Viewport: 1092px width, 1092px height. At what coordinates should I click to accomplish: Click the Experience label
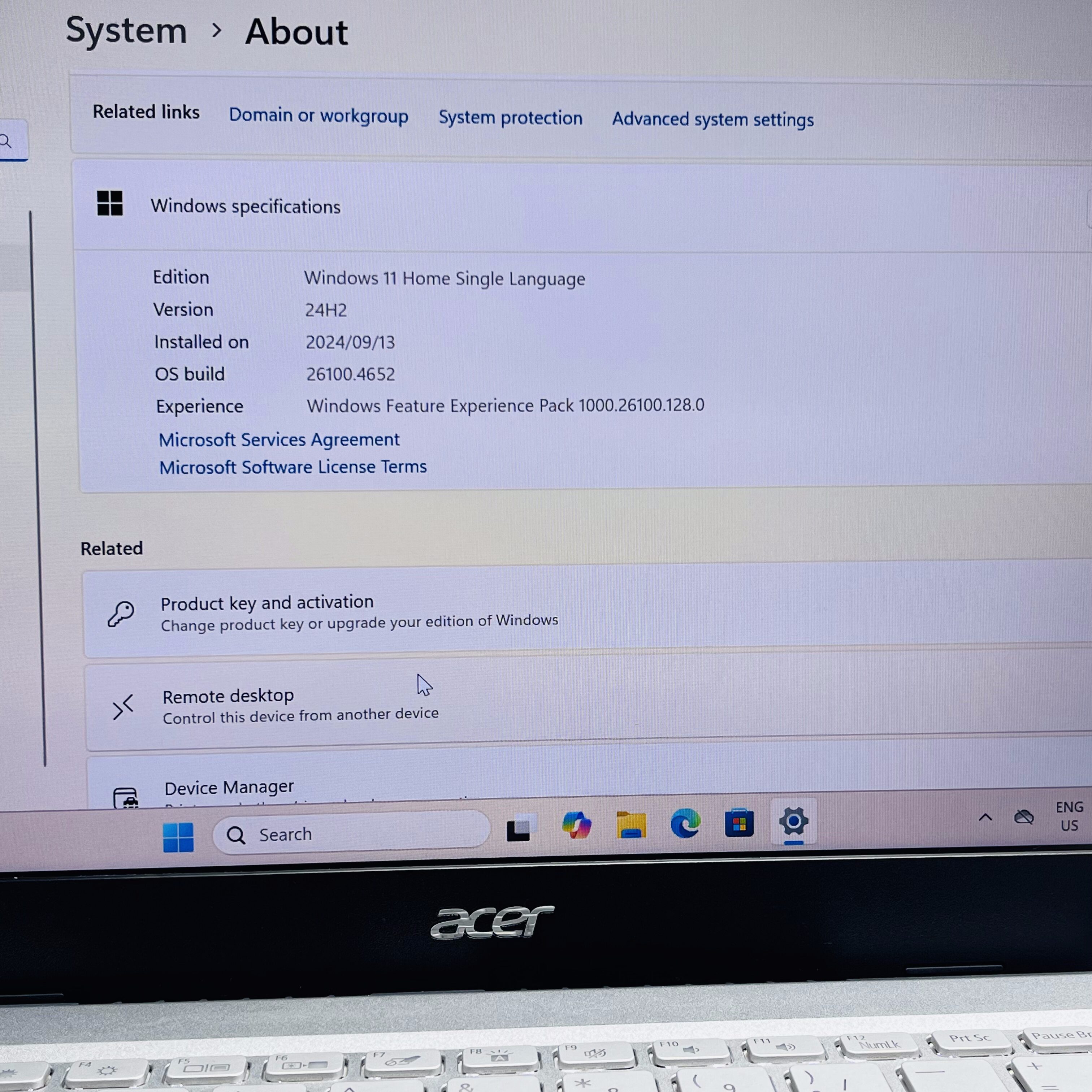pyautogui.click(x=200, y=406)
